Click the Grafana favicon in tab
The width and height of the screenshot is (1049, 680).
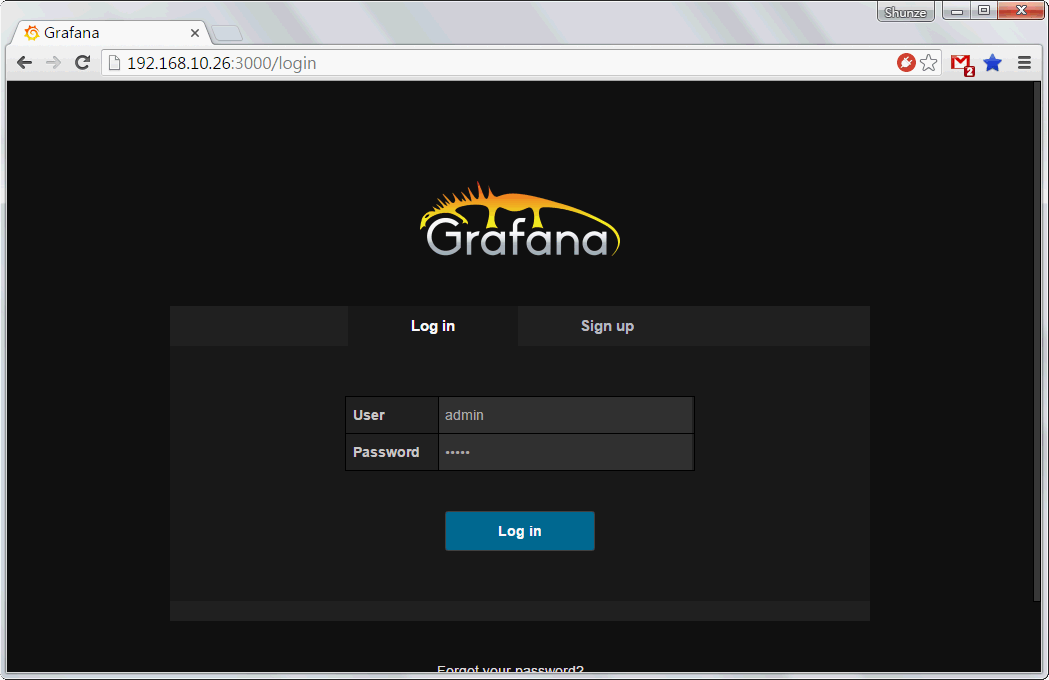(x=31, y=33)
